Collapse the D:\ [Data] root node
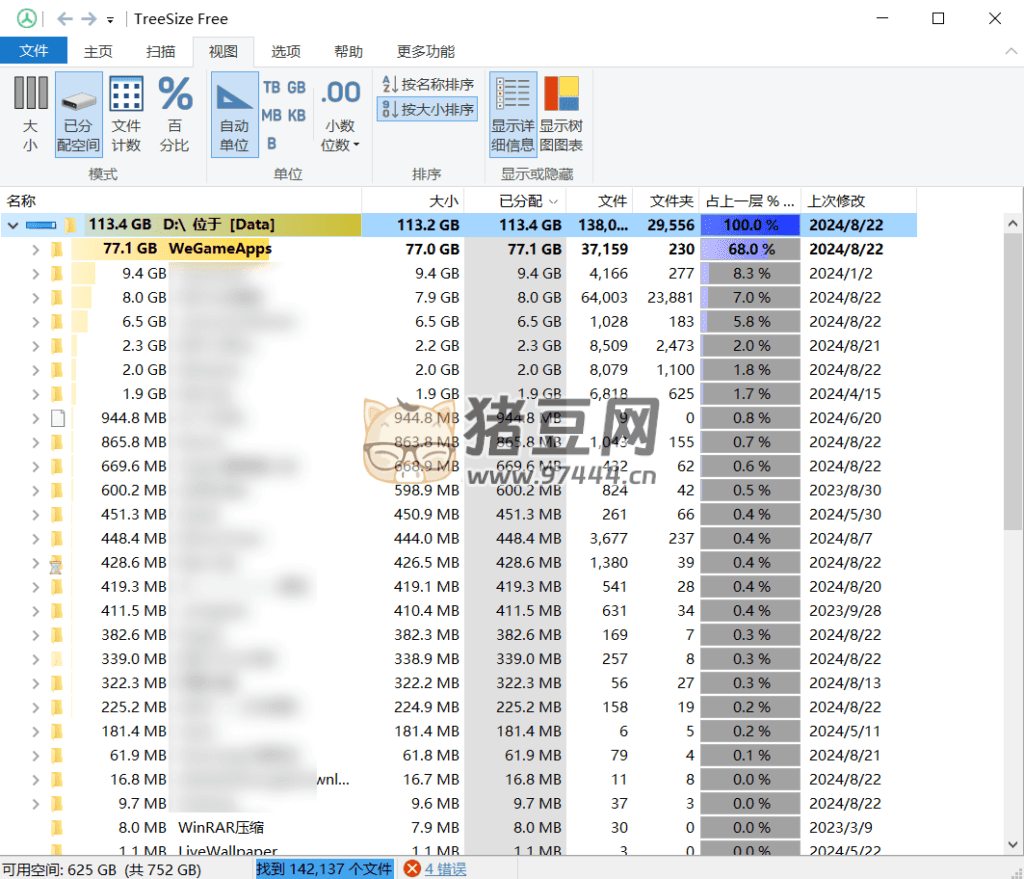The width and height of the screenshot is (1024, 879). point(13,225)
